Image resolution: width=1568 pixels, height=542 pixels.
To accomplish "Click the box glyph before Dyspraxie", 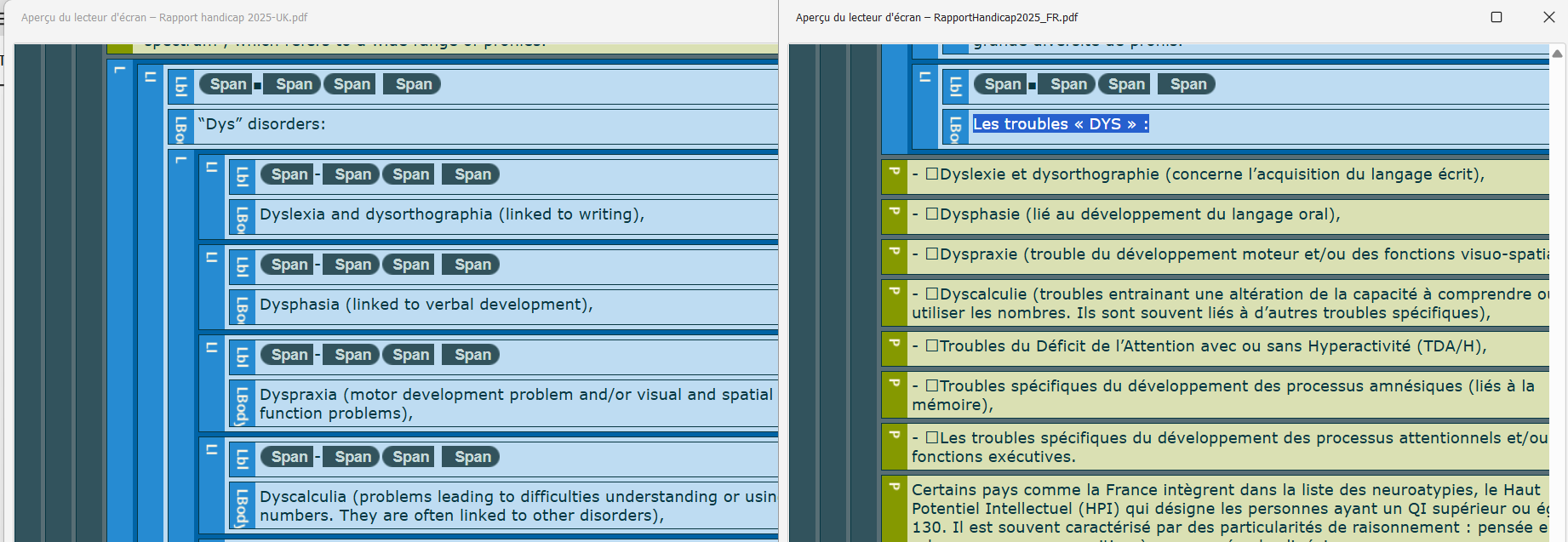I will pyautogui.click(x=932, y=254).
